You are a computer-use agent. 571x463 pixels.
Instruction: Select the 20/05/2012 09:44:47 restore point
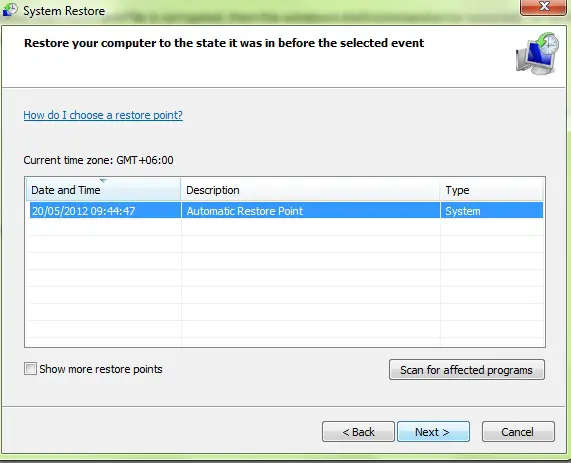[286, 211]
